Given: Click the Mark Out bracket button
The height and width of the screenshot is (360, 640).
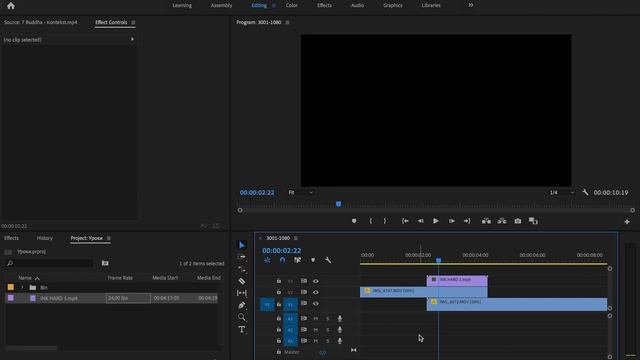Looking at the screenshot, I should (x=385, y=221).
